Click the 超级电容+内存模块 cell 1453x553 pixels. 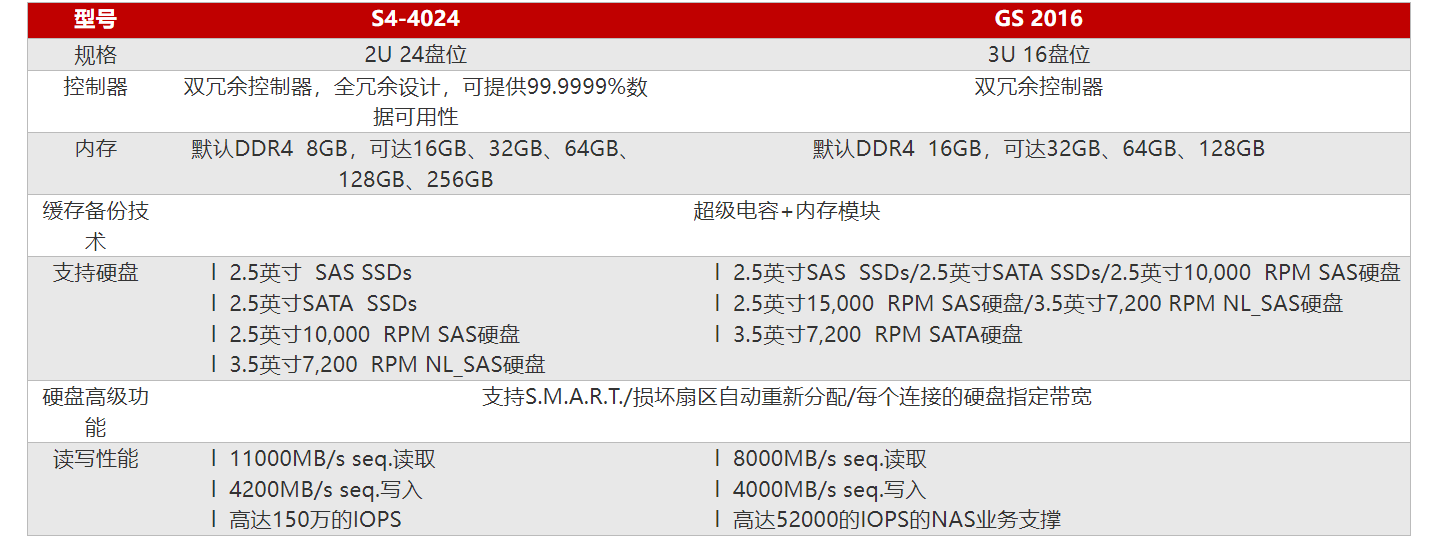click(787, 211)
